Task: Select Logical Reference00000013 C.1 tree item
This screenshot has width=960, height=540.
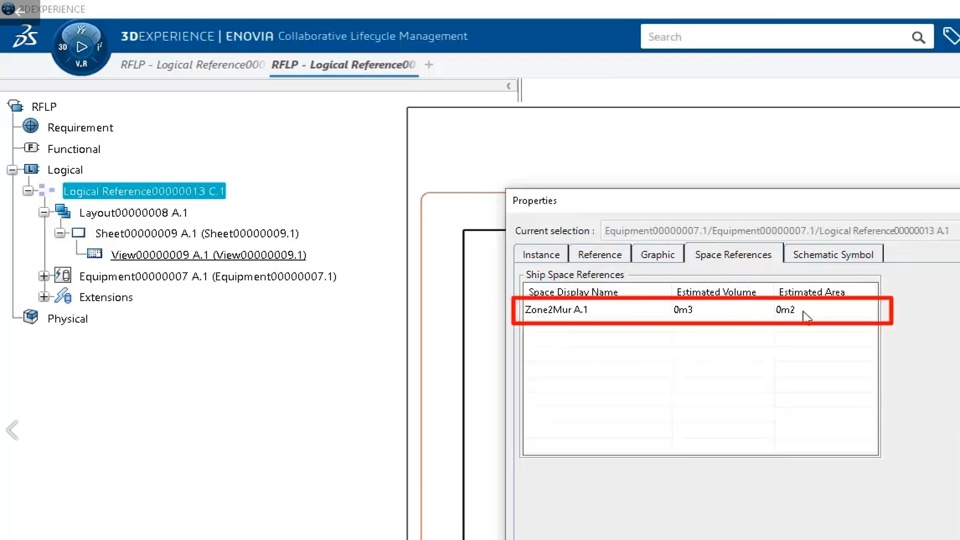Action: [x=144, y=191]
